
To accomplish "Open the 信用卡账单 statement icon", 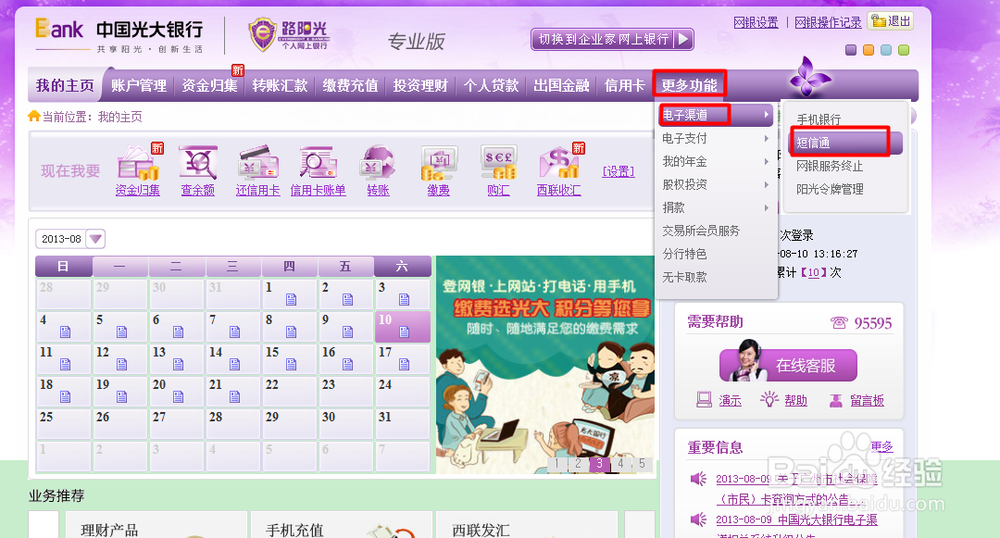I will pos(318,163).
